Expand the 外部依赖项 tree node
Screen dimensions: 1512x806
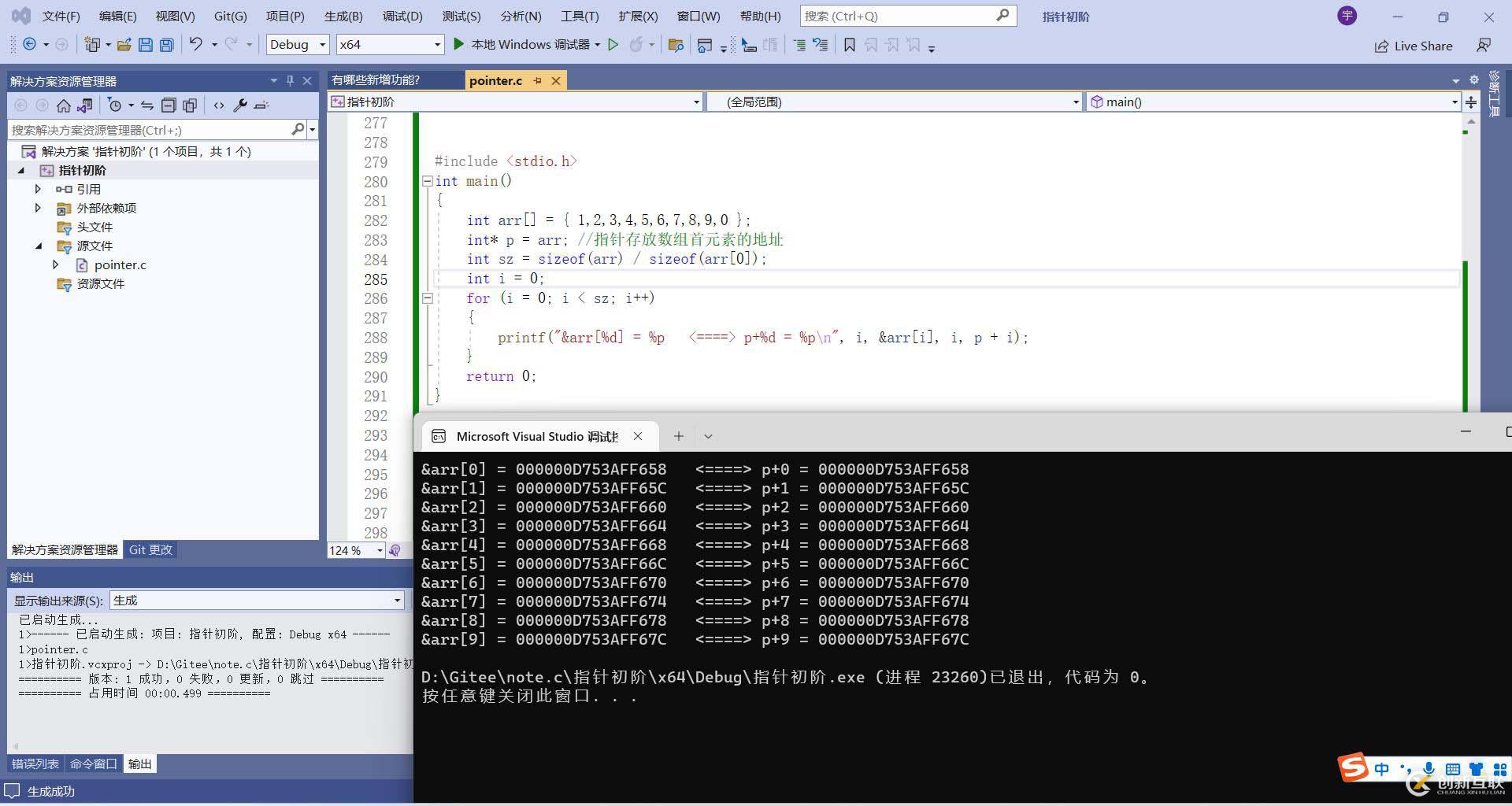coord(38,208)
